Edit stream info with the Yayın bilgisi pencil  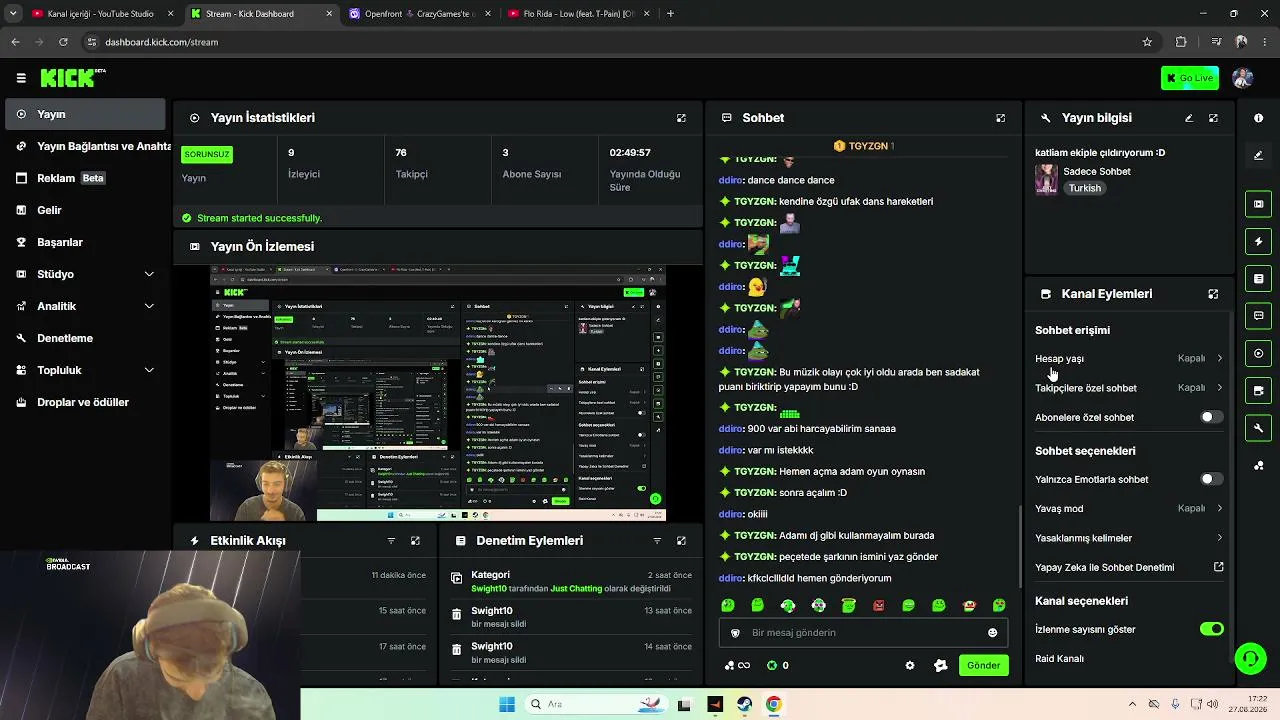tap(1189, 118)
